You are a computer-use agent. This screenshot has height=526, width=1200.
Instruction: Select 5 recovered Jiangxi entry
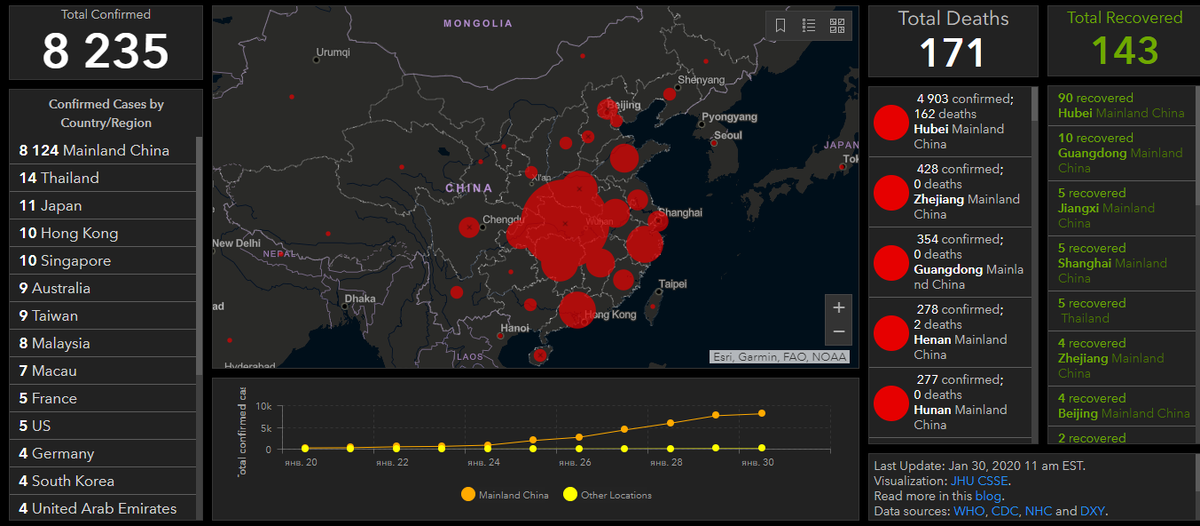coord(1119,208)
